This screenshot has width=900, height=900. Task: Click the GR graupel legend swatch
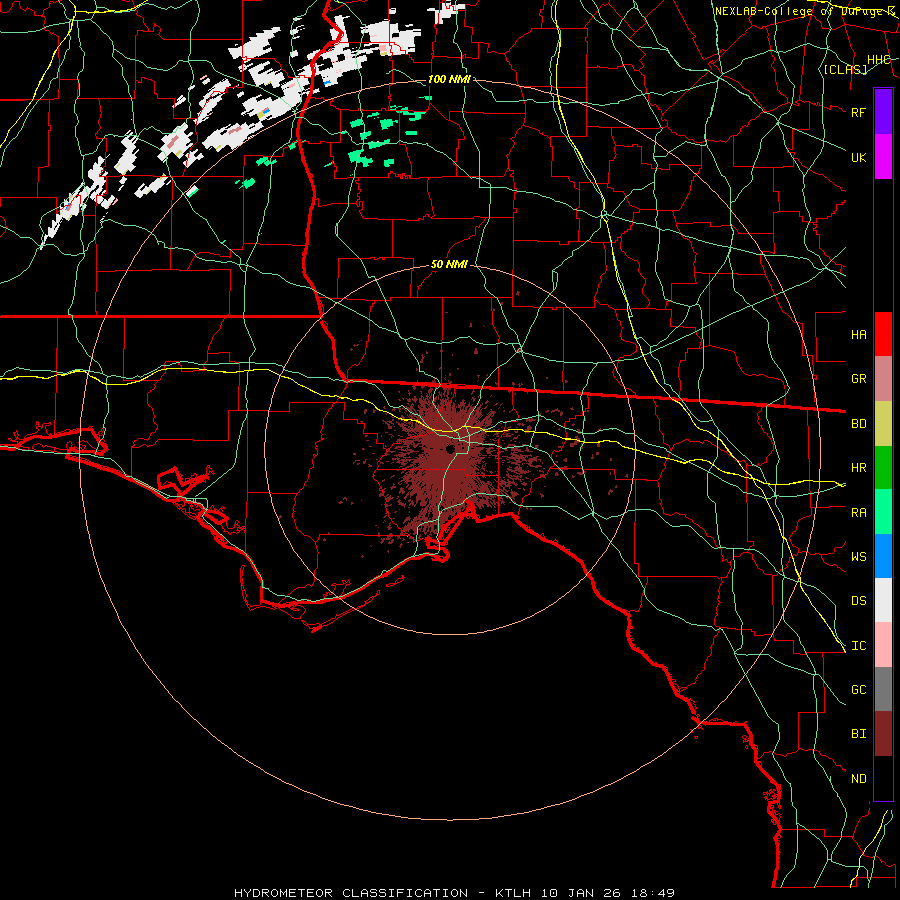pyautogui.click(x=883, y=379)
